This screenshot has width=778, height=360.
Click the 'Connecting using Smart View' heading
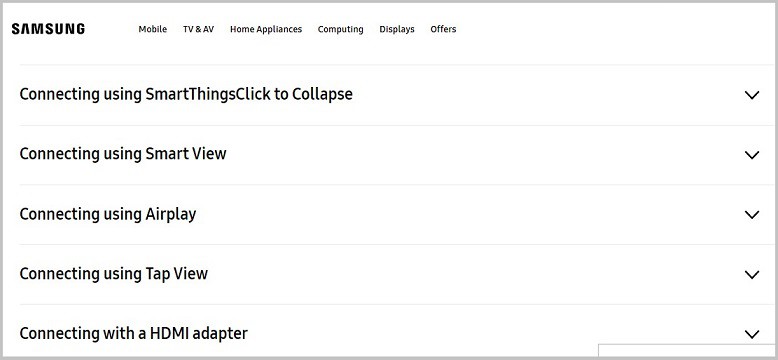click(x=123, y=154)
